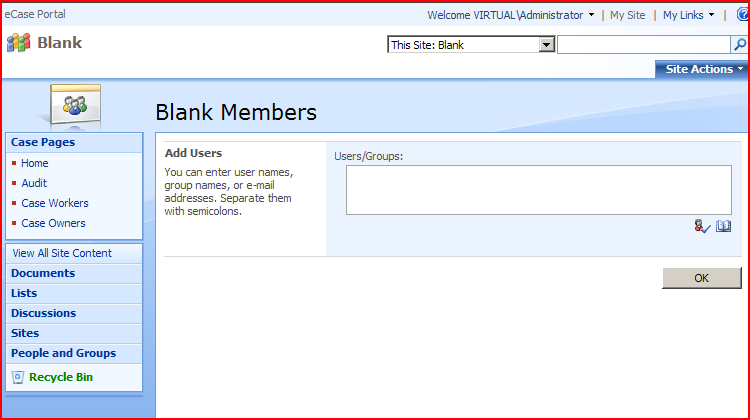Open the My Links dropdown

688,15
